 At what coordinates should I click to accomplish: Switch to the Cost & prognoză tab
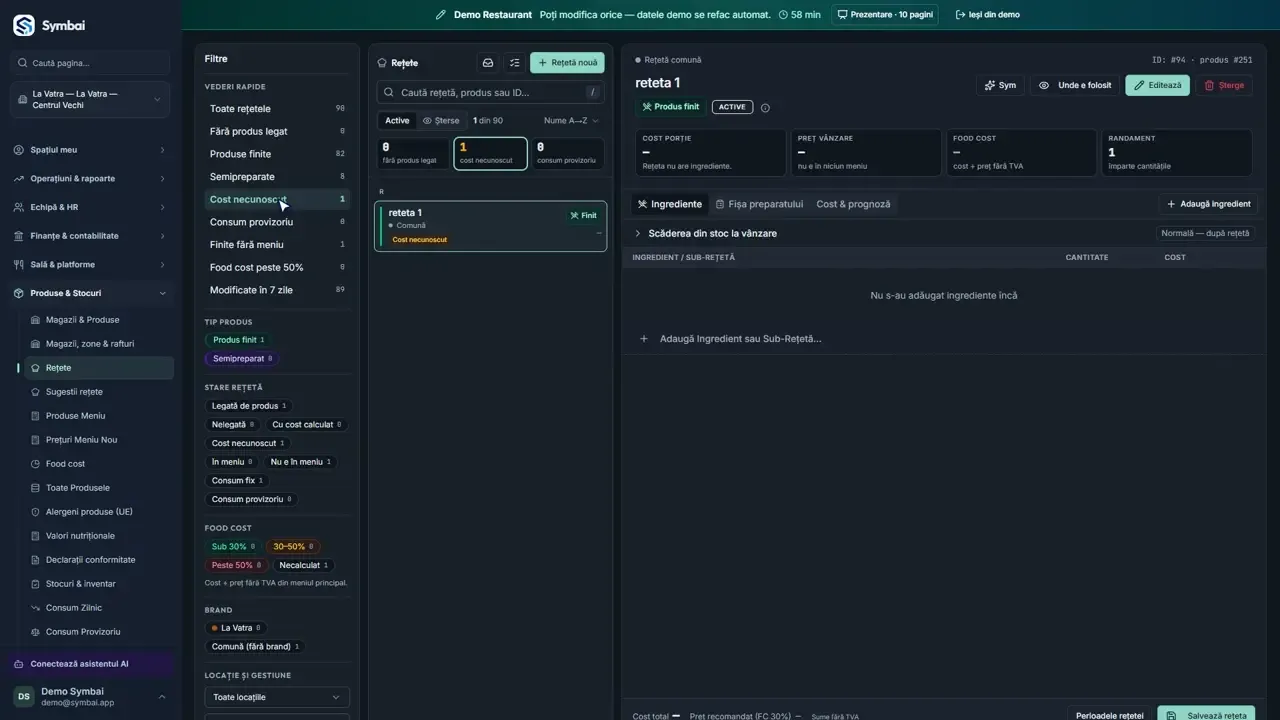(853, 204)
